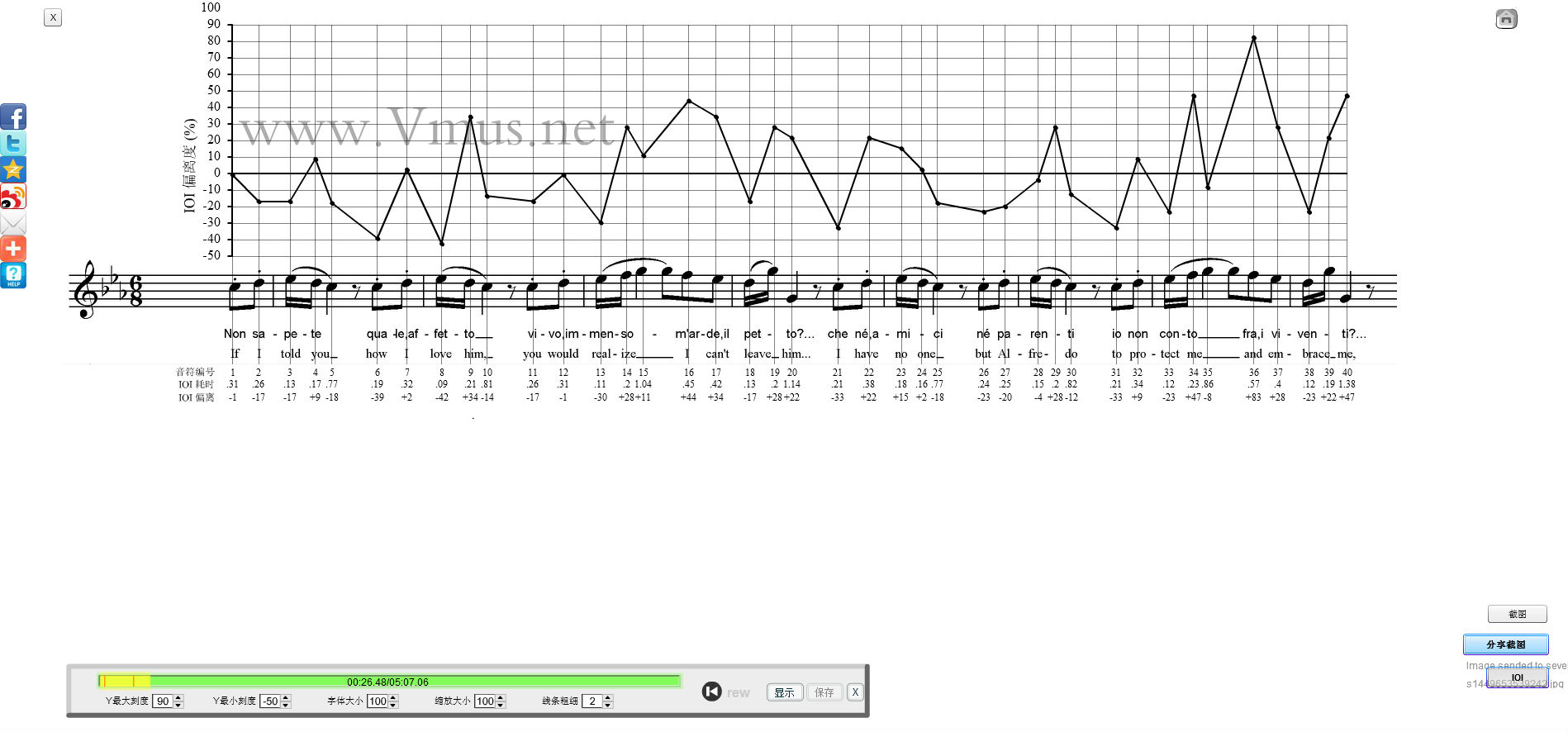
Task: Click the Y最大刻度 value field
Action: (x=163, y=701)
